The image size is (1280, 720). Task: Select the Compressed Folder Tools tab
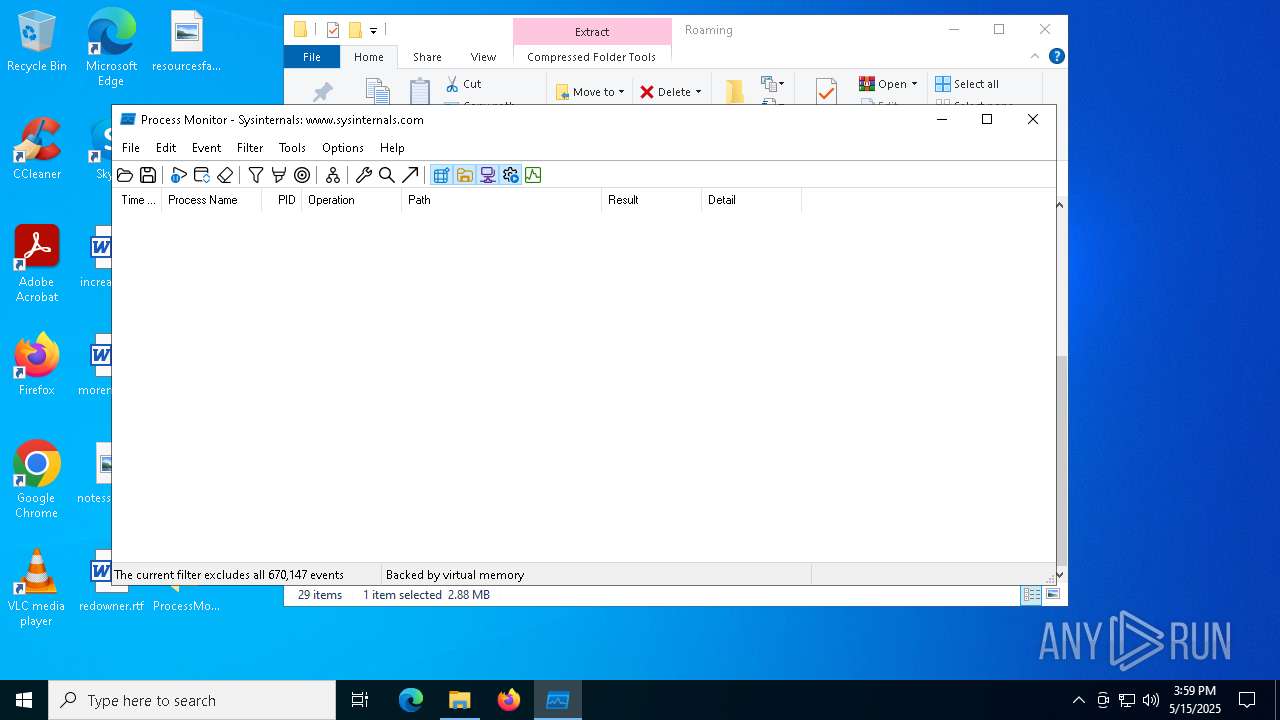tap(592, 57)
